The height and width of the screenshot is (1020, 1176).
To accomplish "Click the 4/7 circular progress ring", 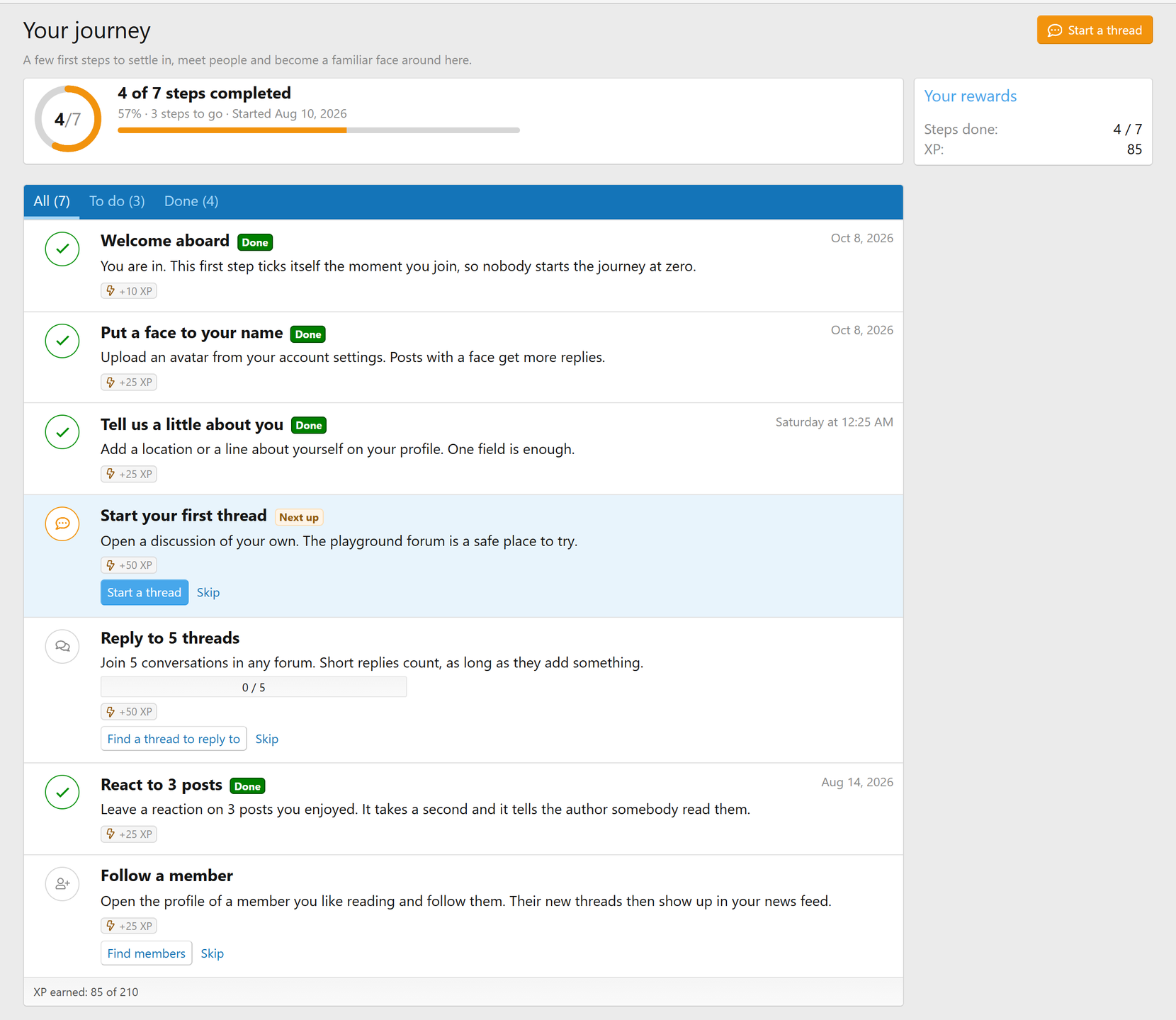I will coord(68,119).
